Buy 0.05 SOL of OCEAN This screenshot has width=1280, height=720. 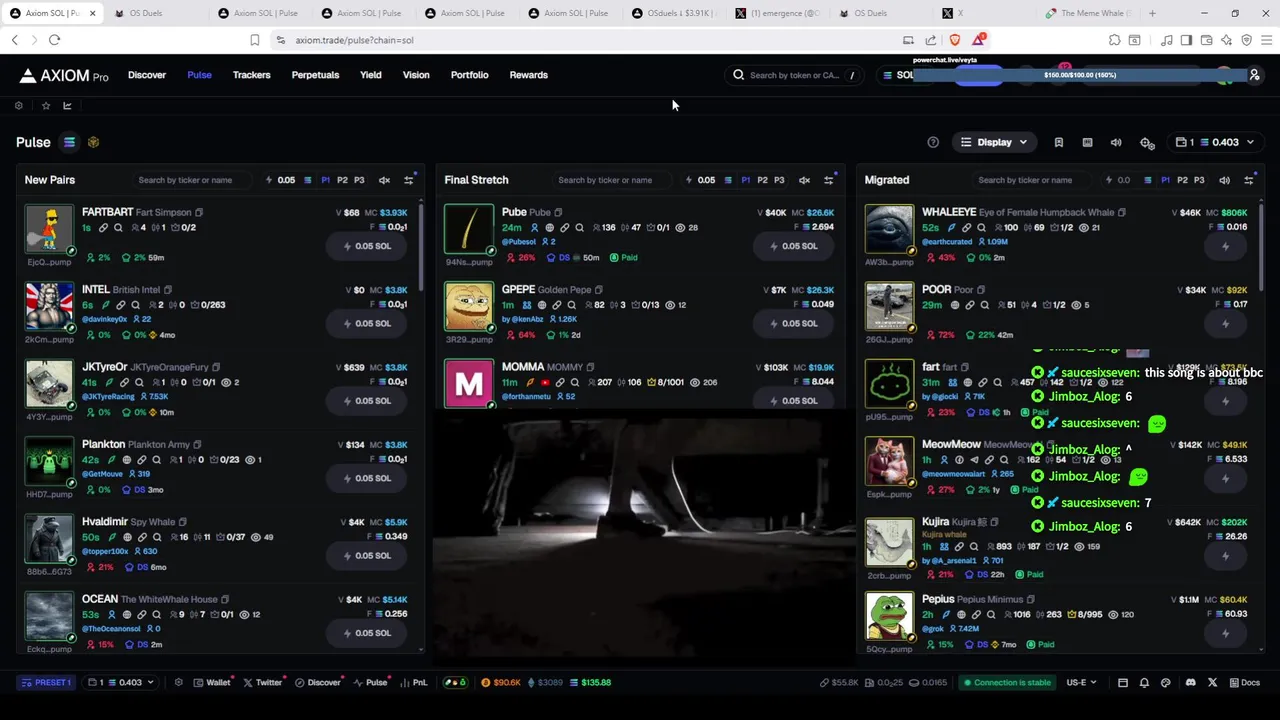(x=367, y=633)
